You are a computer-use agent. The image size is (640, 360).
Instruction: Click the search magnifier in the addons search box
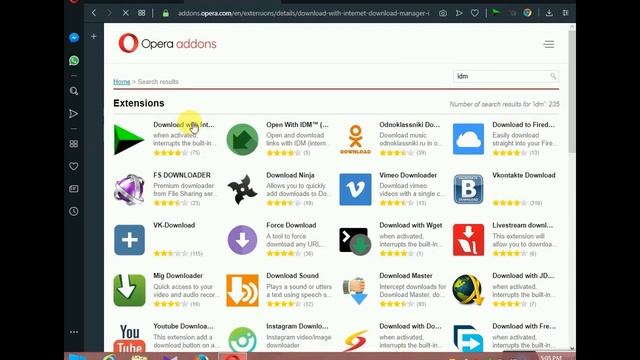pos(553,76)
